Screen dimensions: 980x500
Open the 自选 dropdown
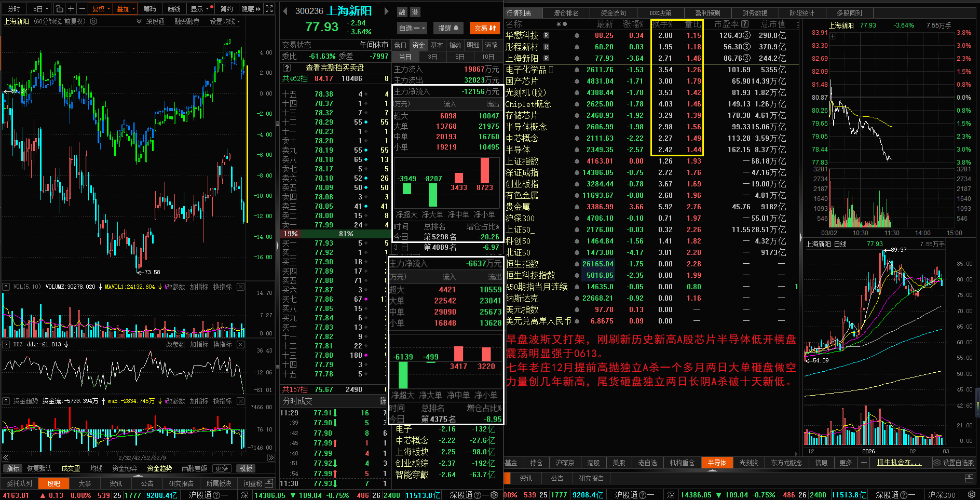(412, 28)
